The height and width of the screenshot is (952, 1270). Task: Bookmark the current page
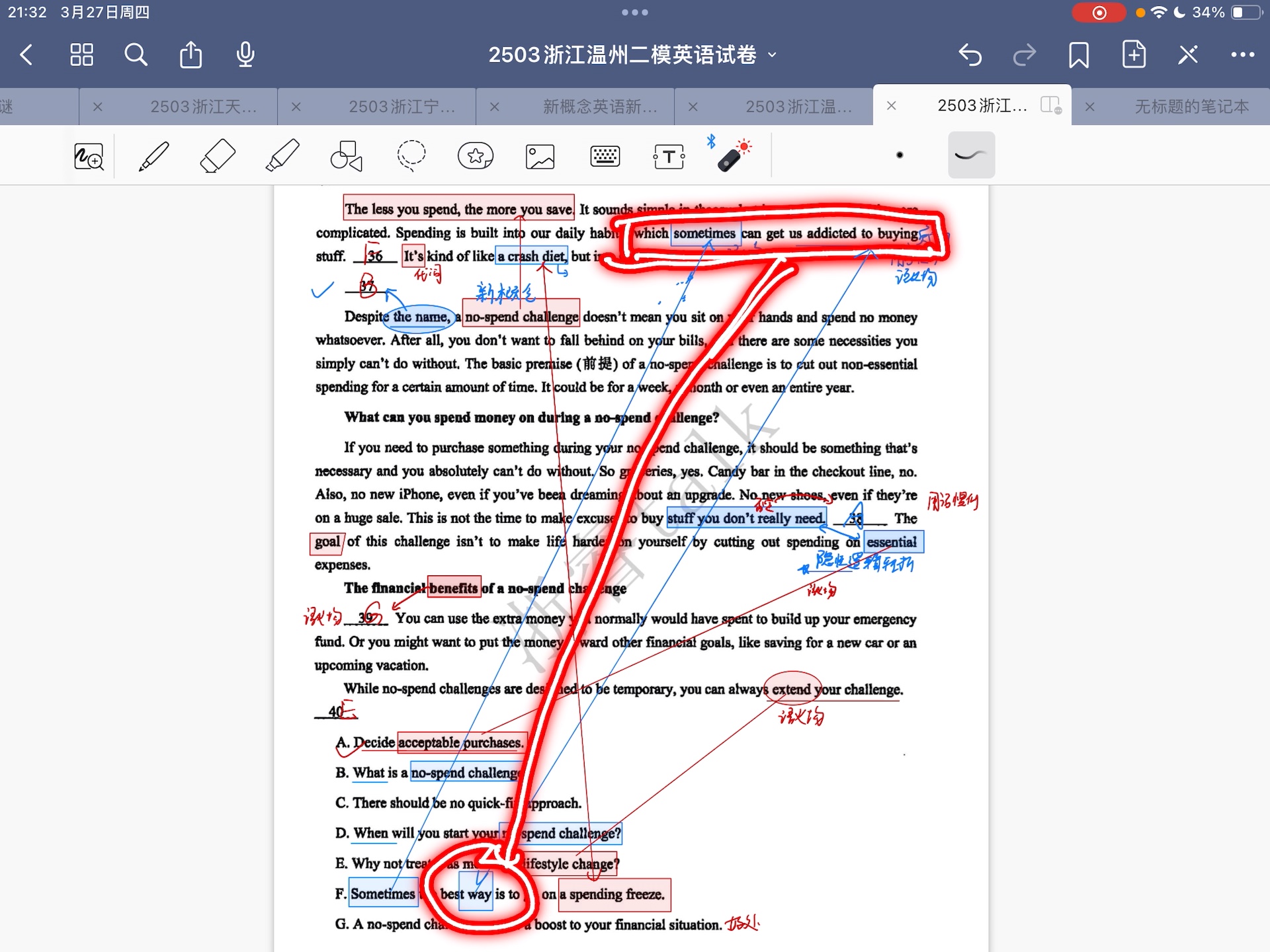[1079, 55]
